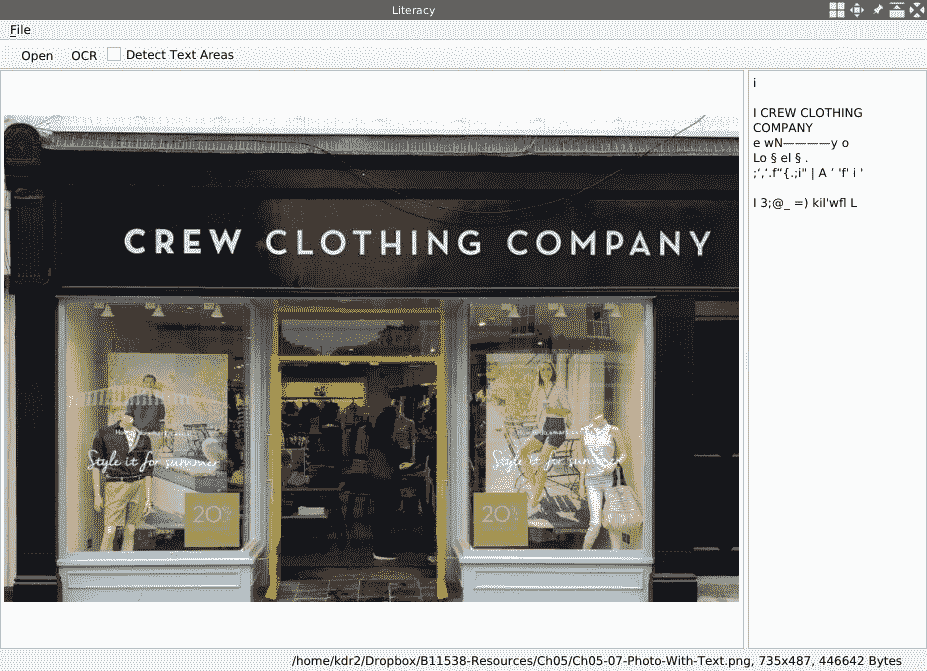Screen dimensions: 927x671
Task: Click the Open toolbar button
Action: 37,55
